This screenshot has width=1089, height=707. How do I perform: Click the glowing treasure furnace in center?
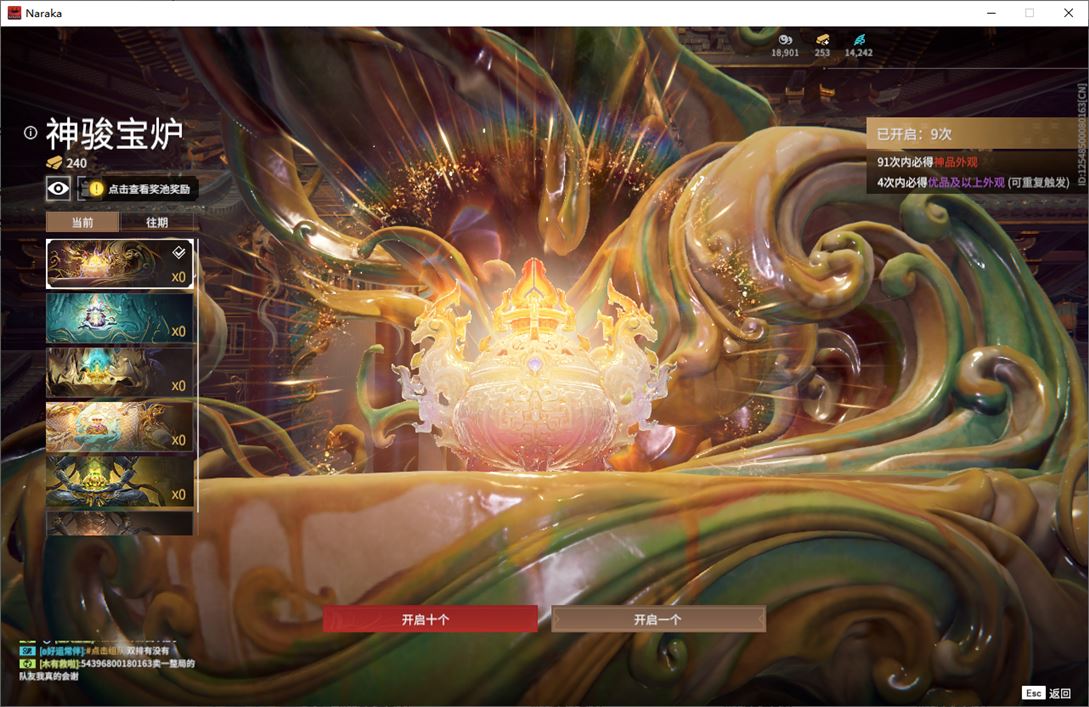click(533, 367)
